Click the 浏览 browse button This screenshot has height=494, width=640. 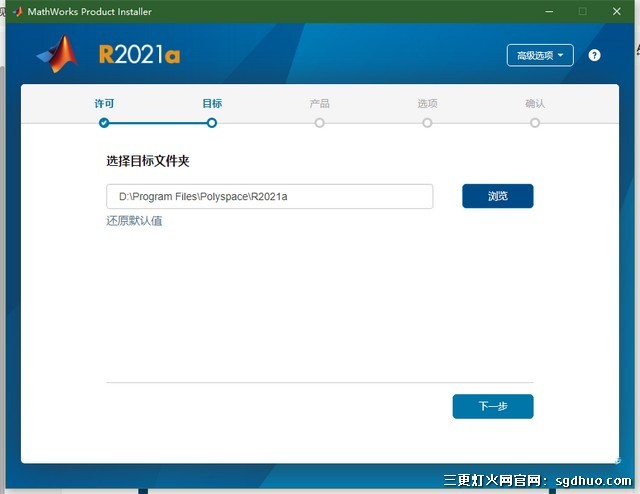(x=498, y=196)
